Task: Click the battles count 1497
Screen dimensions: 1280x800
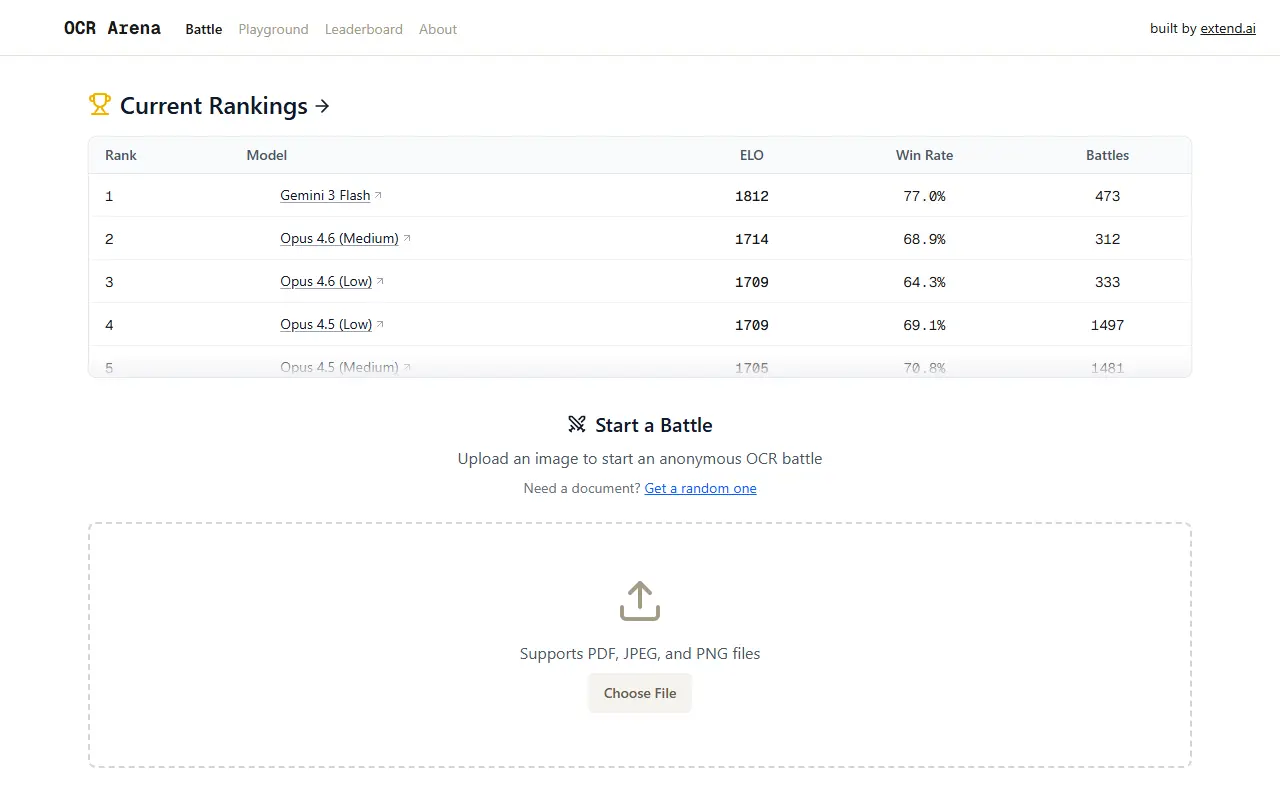Action: coord(1108,325)
